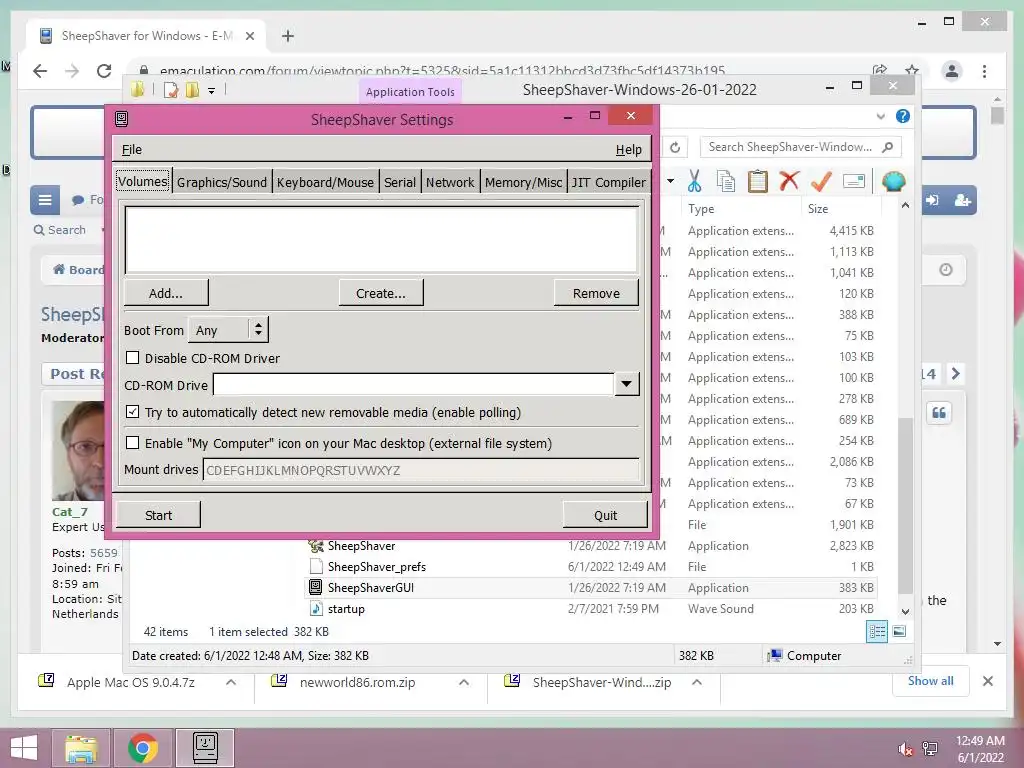The image size is (1024, 768).
Task: Click the muted volume tray icon
Action: [905, 749]
